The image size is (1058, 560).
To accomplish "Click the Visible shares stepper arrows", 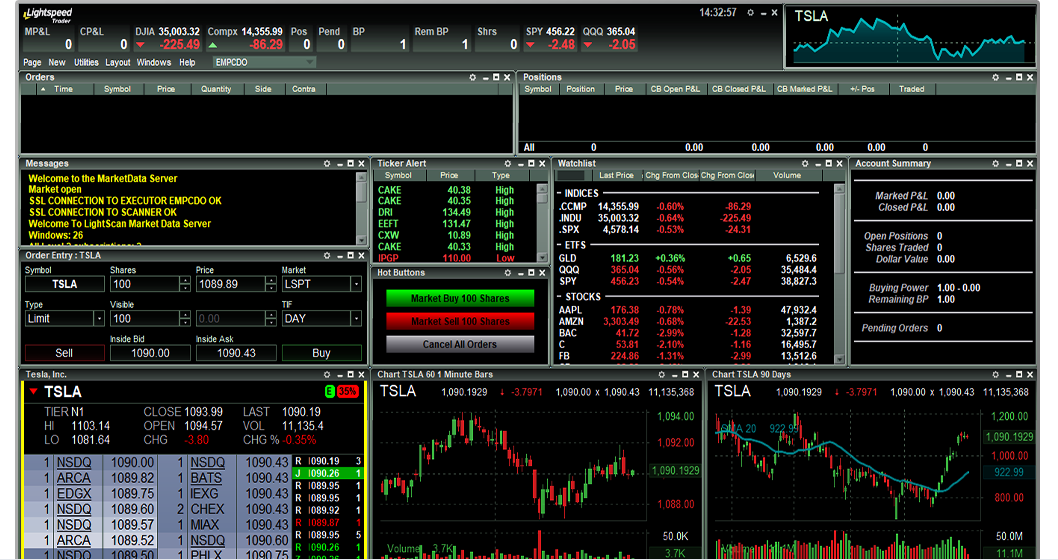I will pyautogui.click(x=185, y=318).
